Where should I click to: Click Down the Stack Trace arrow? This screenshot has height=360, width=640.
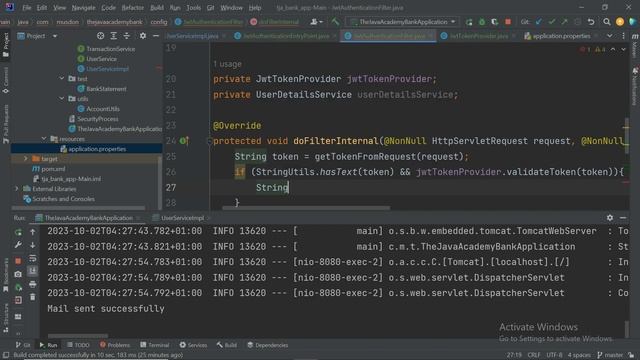pos(33,245)
